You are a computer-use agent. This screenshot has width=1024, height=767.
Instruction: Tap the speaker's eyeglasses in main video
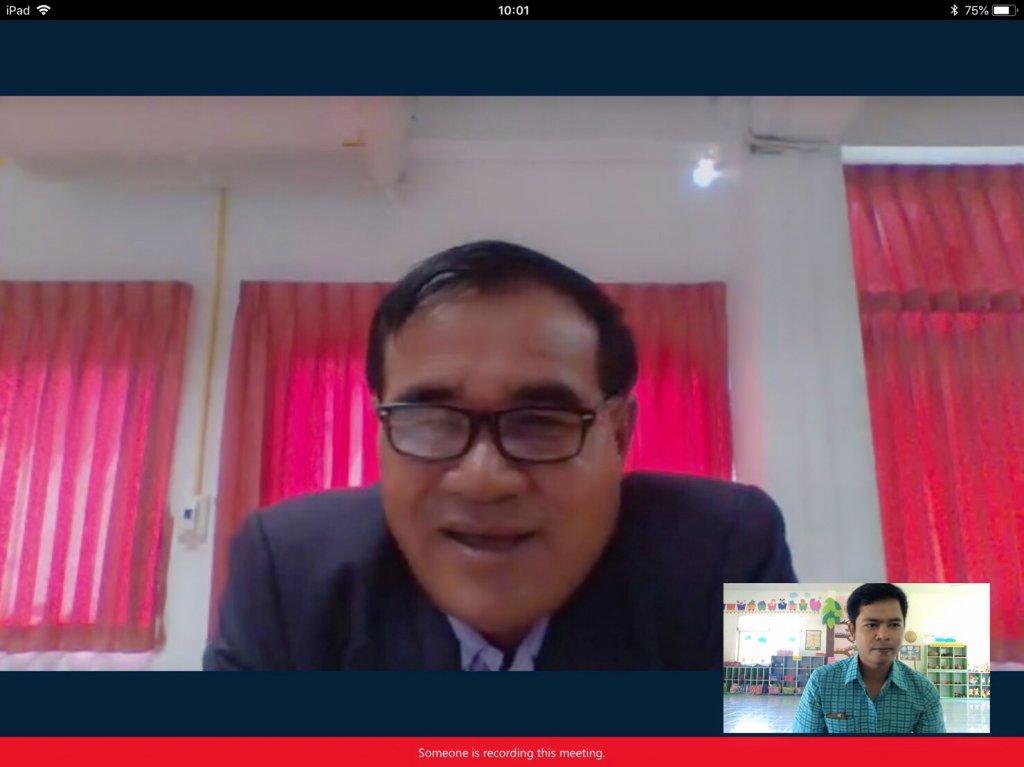click(488, 430)
